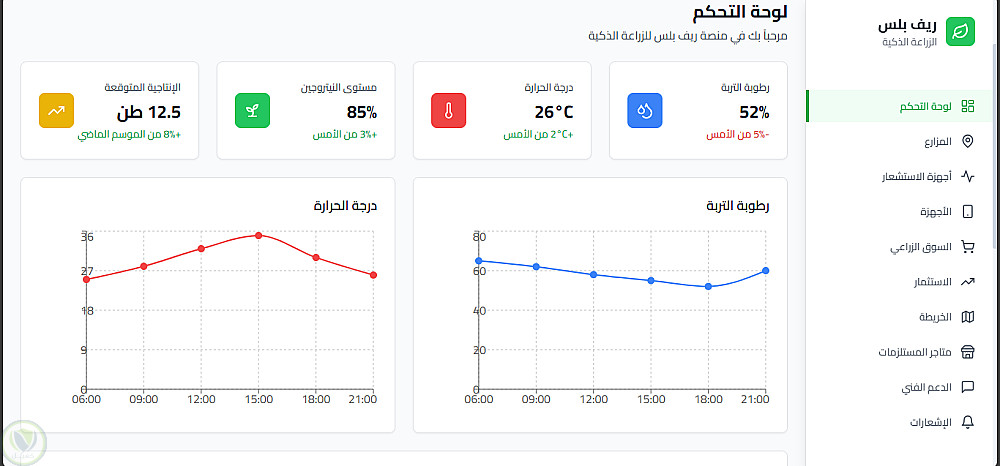
Task: Click the yellow trending-up production icon
Action: [x=57, y=111]
